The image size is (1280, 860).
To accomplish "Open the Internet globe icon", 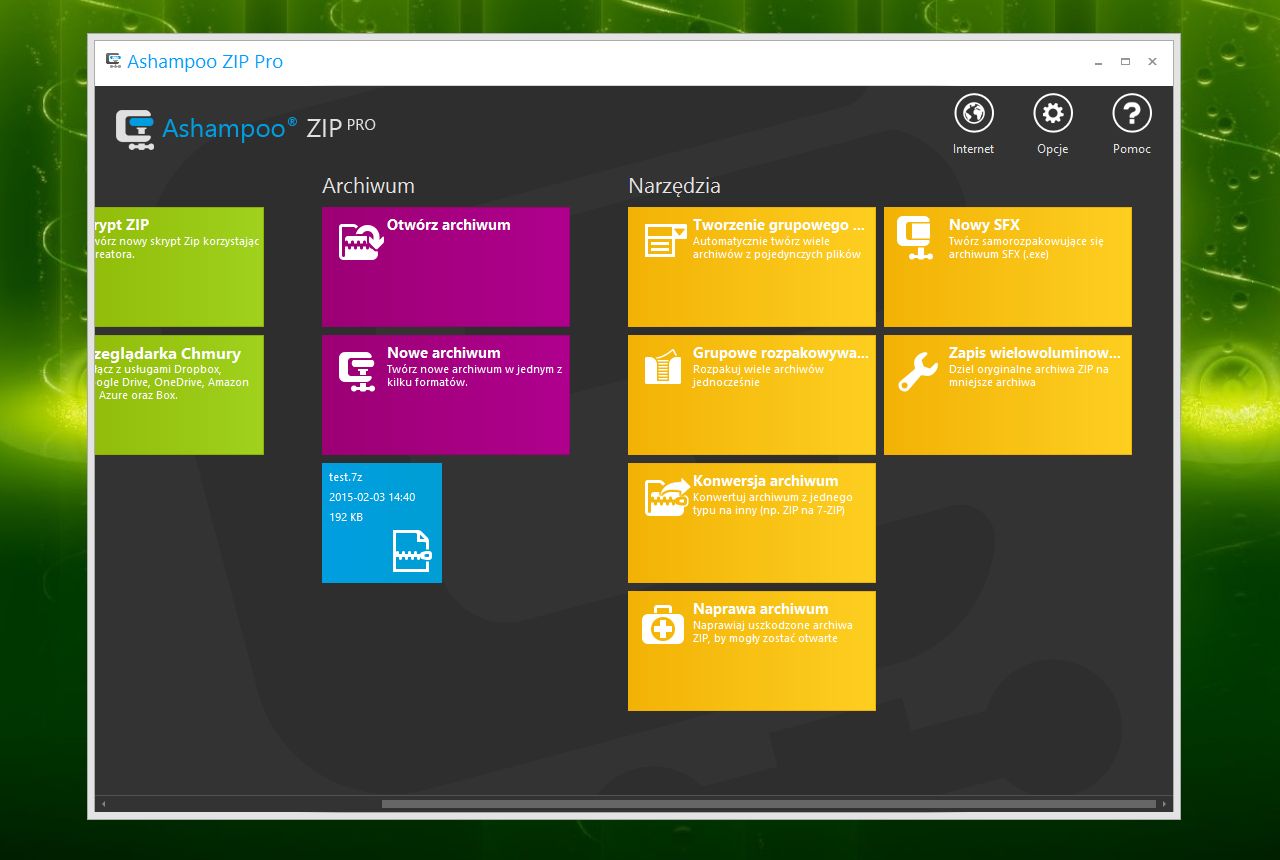I will pyautogui.click(x=973, y=113).
